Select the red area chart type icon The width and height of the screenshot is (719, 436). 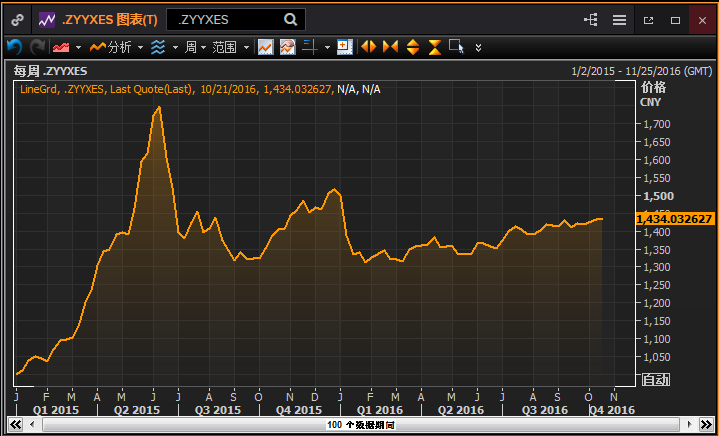pyautogui.click(x=61, y=47)
